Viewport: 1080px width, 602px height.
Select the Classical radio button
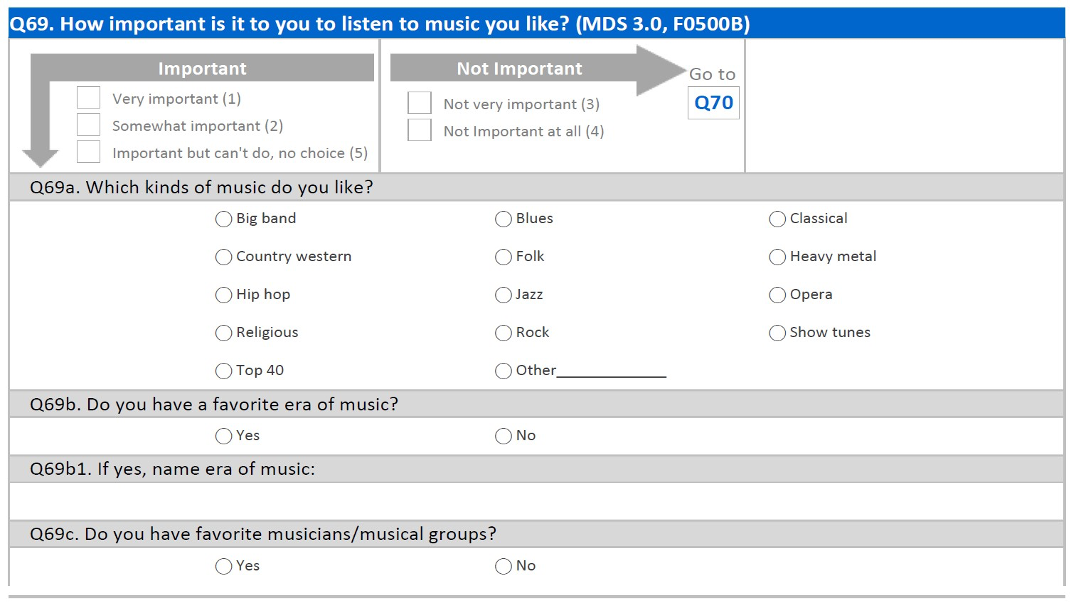click(x=777, y=218)
